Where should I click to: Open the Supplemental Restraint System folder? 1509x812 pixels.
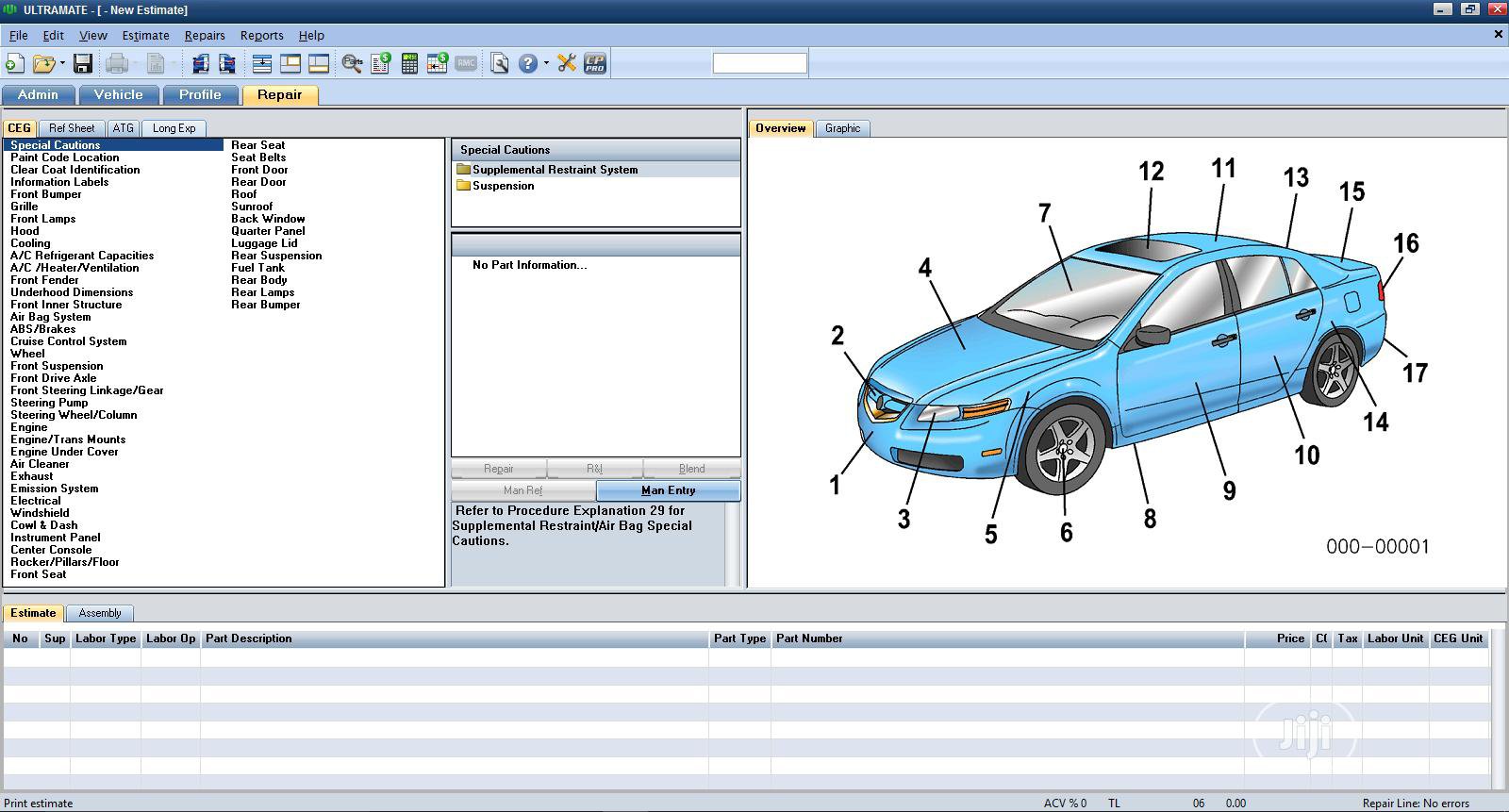pos(555,170)
